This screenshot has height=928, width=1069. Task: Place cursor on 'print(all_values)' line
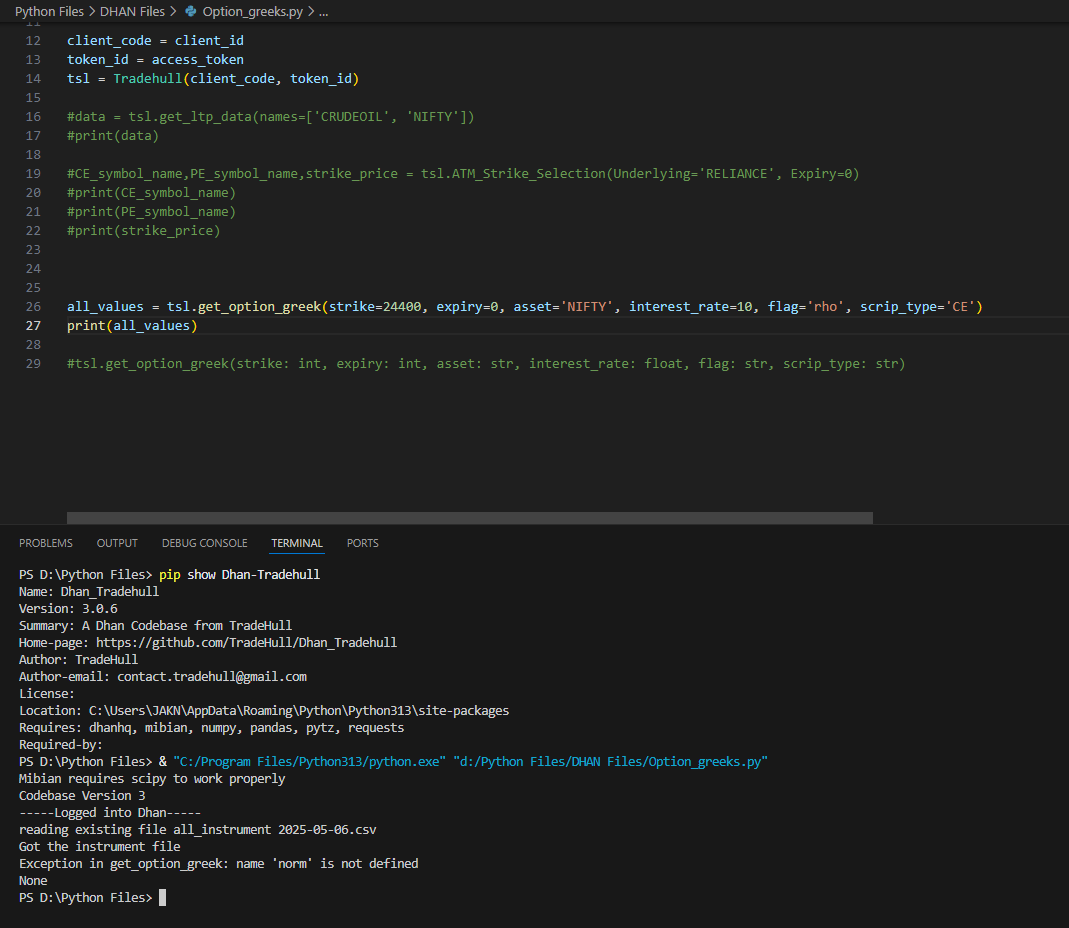[132, 326]
